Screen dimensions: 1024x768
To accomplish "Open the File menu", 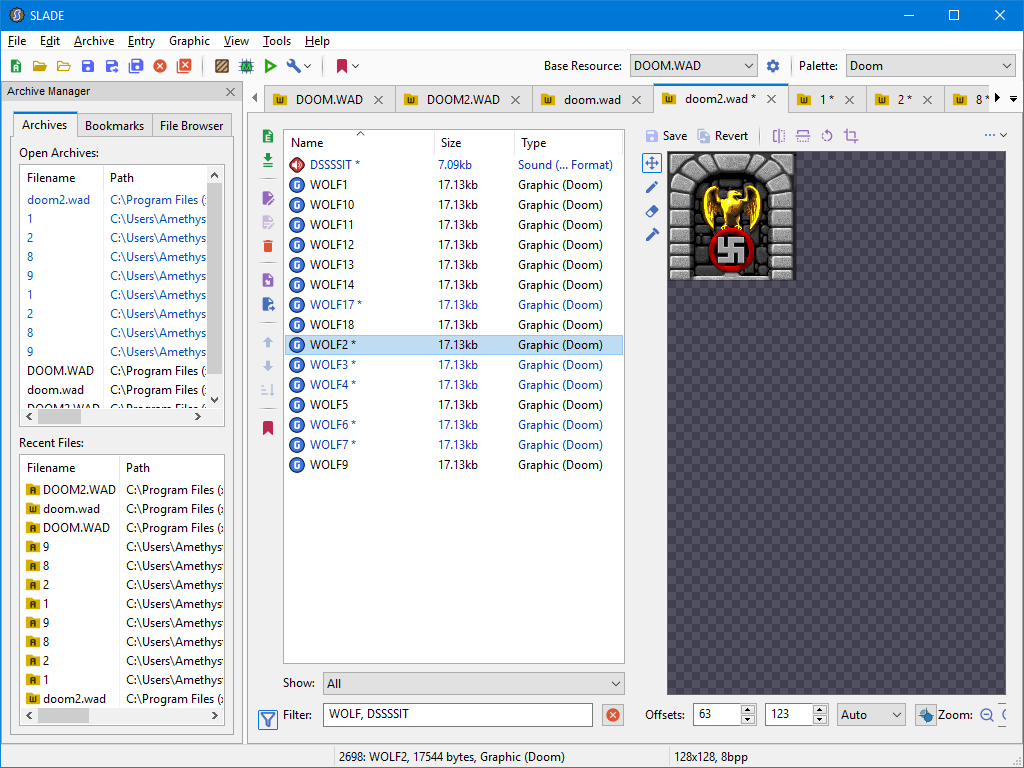I will [17, 40].
